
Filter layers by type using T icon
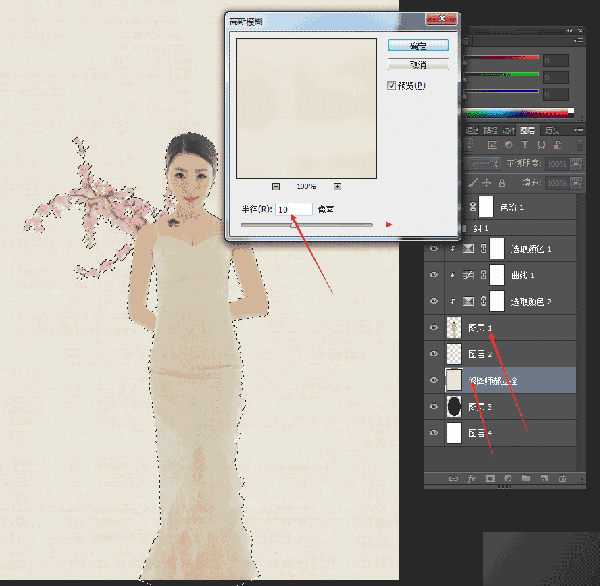click(525, 145)
